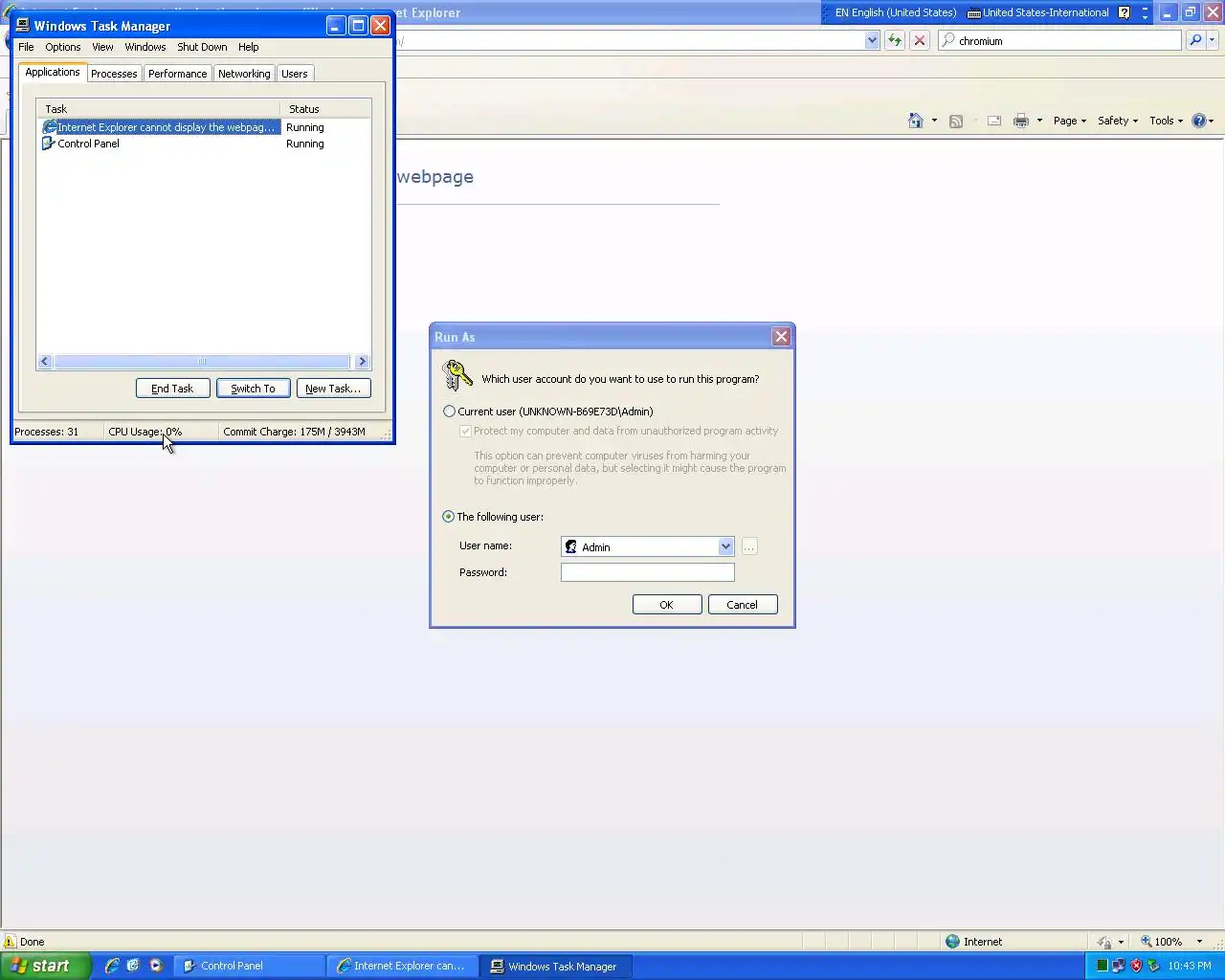Open the 100% zoom level dropdown
Screen dimensions: 1225x980
click(x=1199, y=942)
